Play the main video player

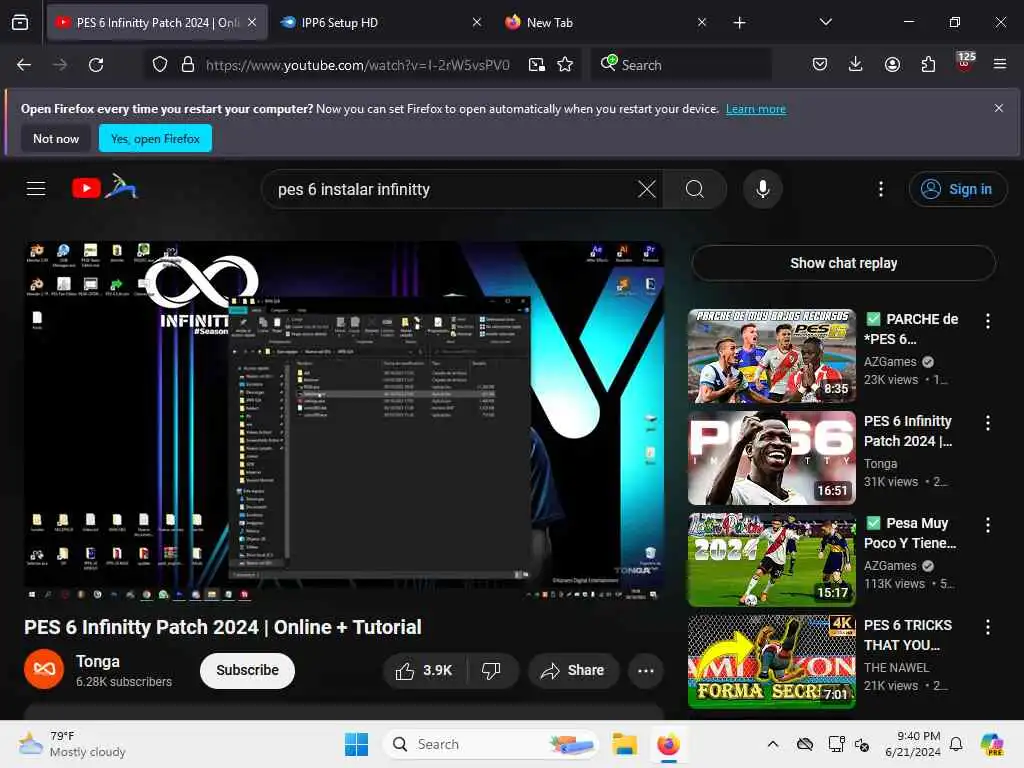click(344, 421)
